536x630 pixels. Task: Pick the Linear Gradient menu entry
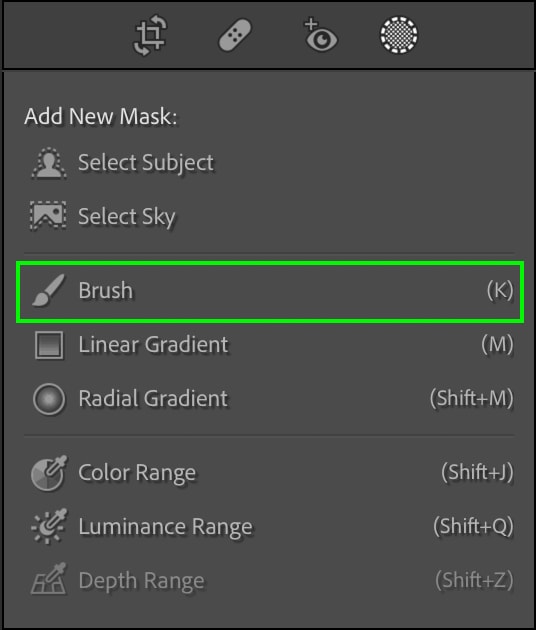[268, 345]
